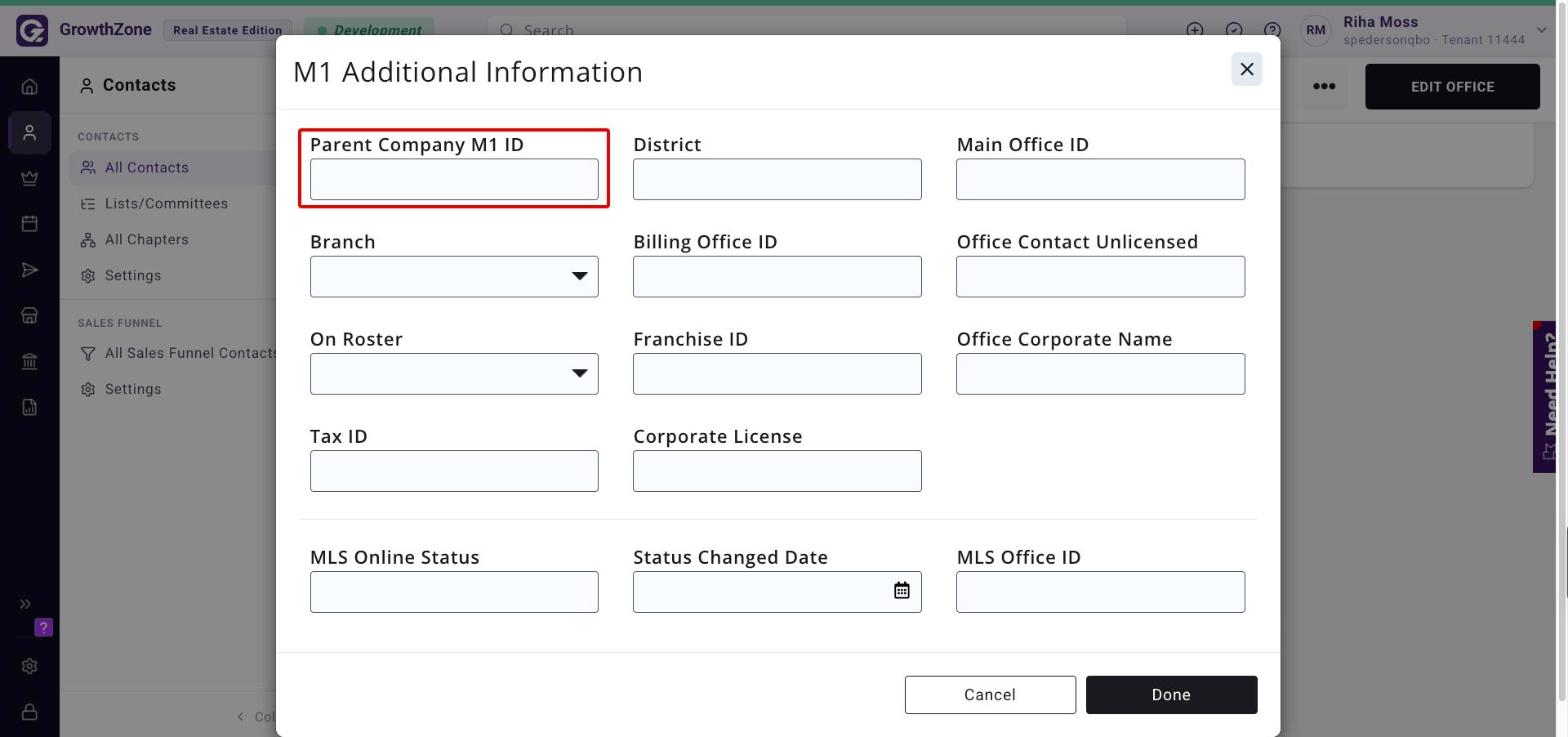Screen dimensions: 1568x737
Task: Focus the Office Corporate Name field
Action: (x=1100, y=373)
